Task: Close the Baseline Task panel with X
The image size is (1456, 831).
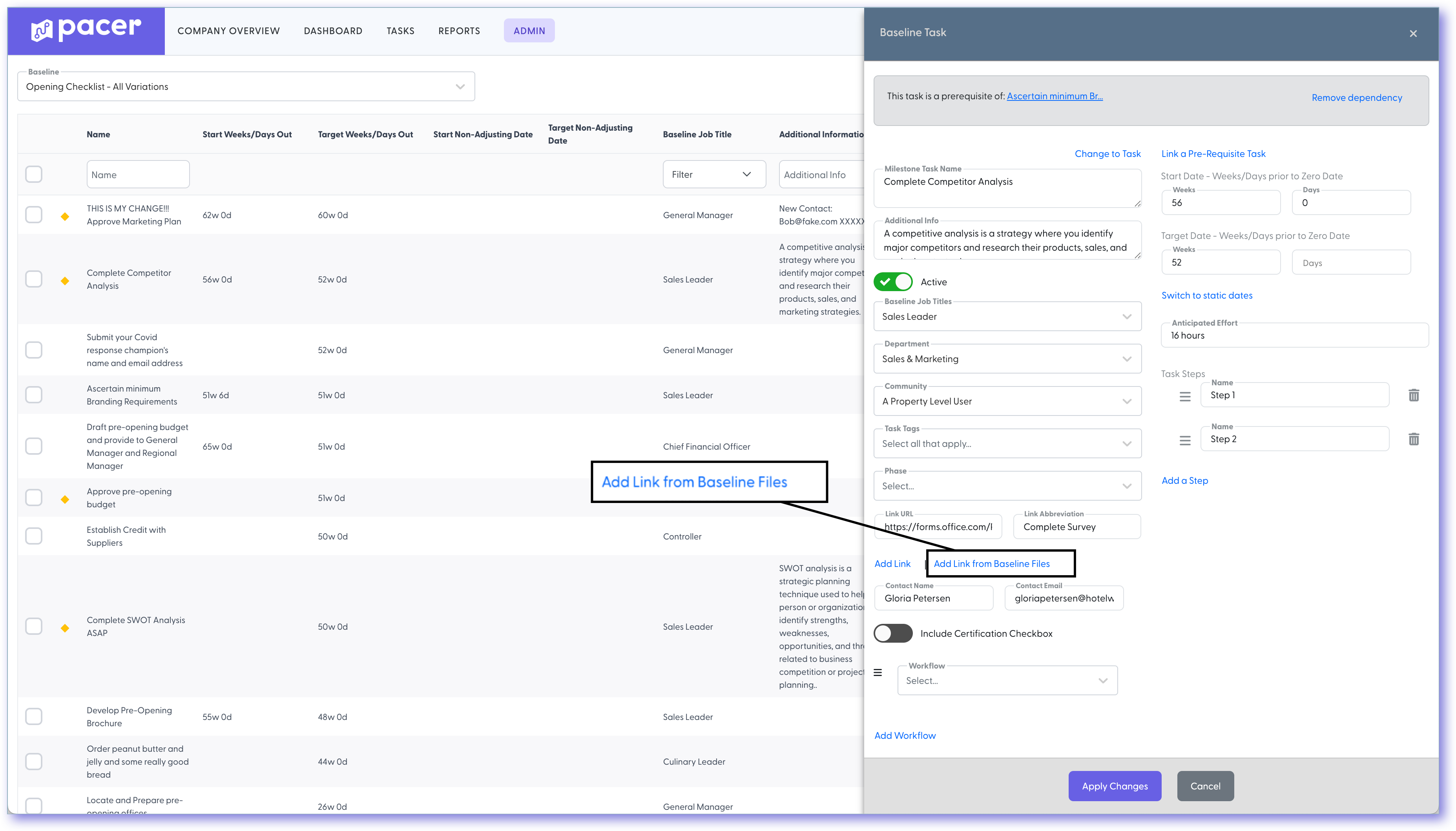Action: click(x=1412, y=34)
